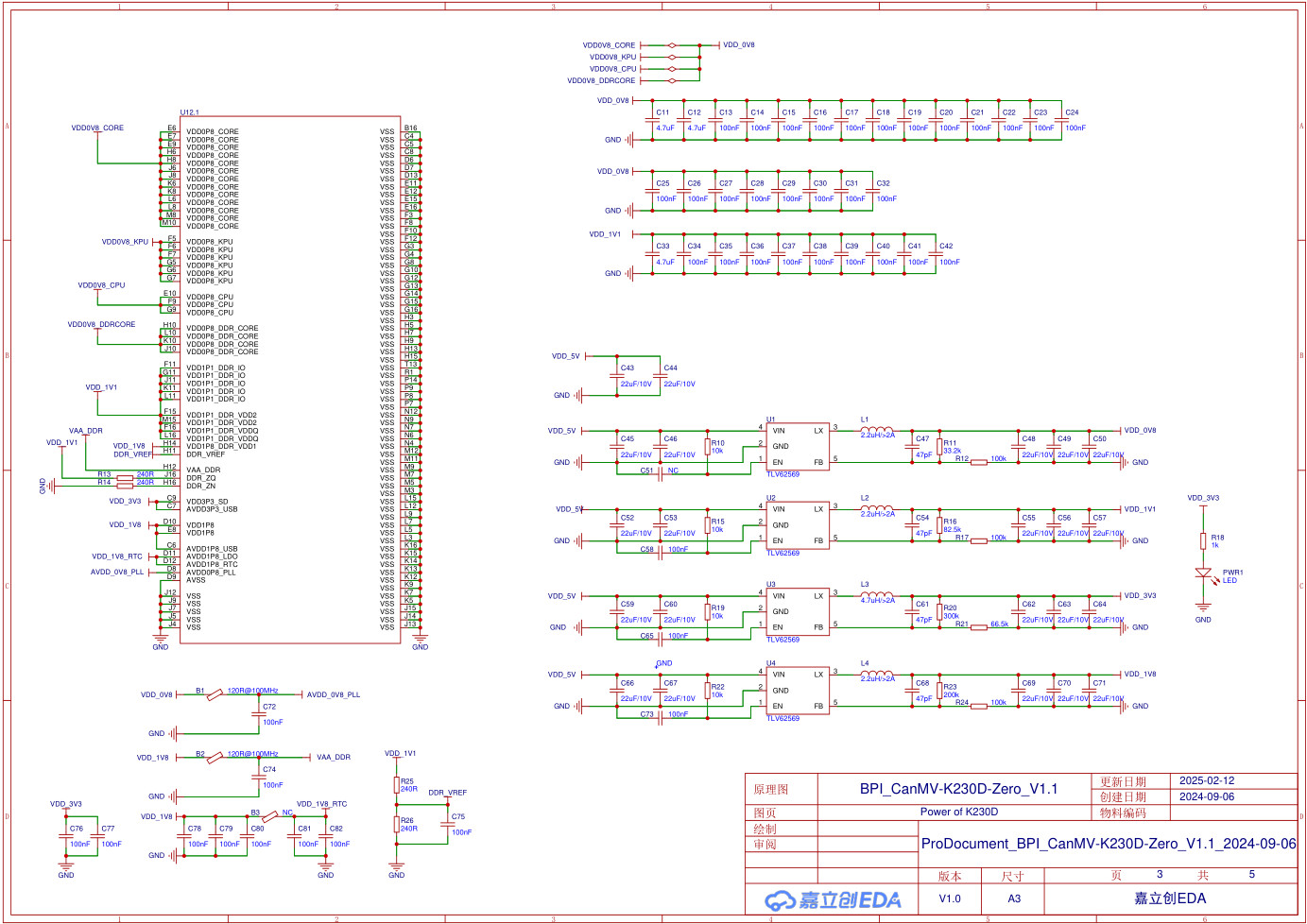Select the U1 TLV62569 regulator block
This screenshot has width=1307, height=924.
click(798, 446)
